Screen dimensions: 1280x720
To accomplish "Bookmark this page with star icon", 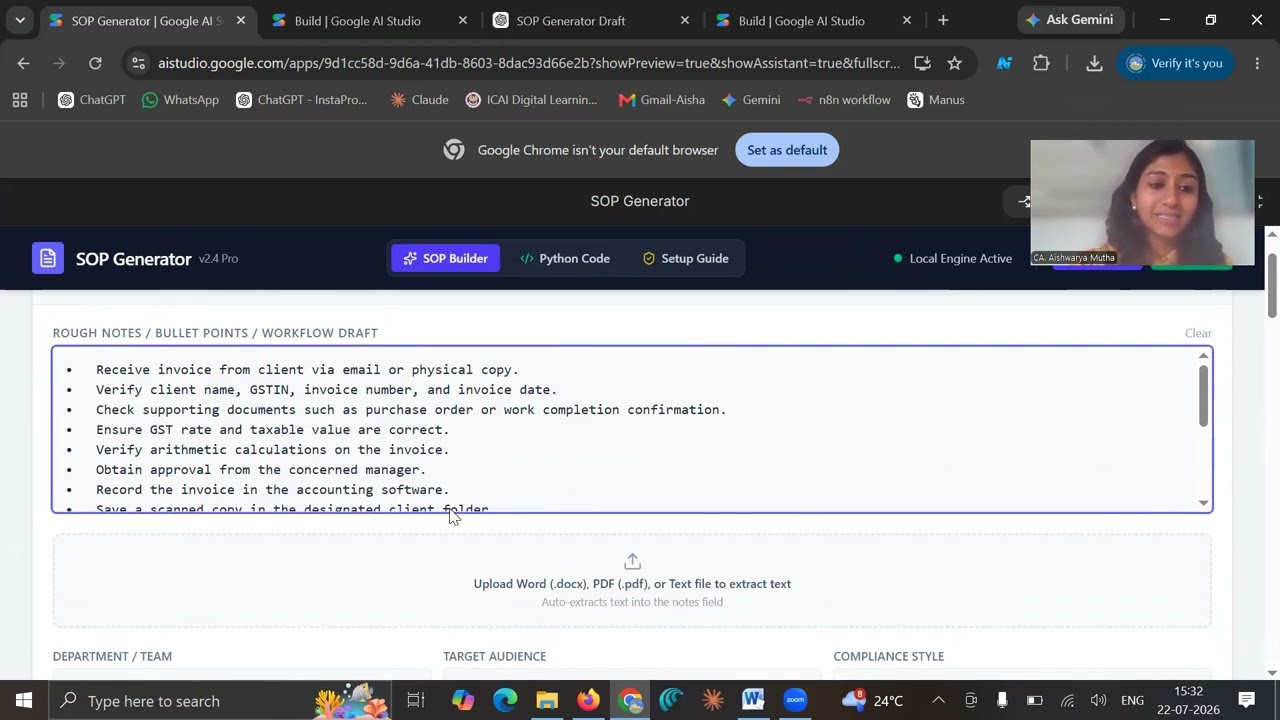I will 954,63.
